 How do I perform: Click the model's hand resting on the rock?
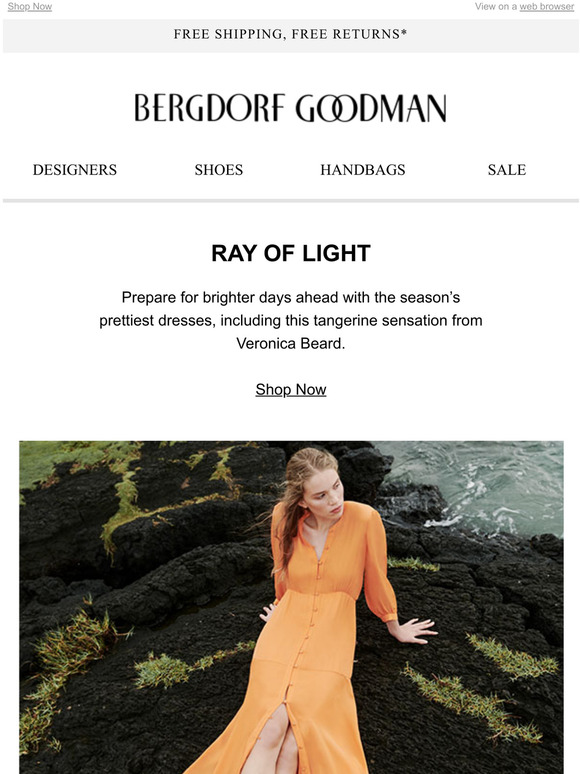click(x=416, y=630)
